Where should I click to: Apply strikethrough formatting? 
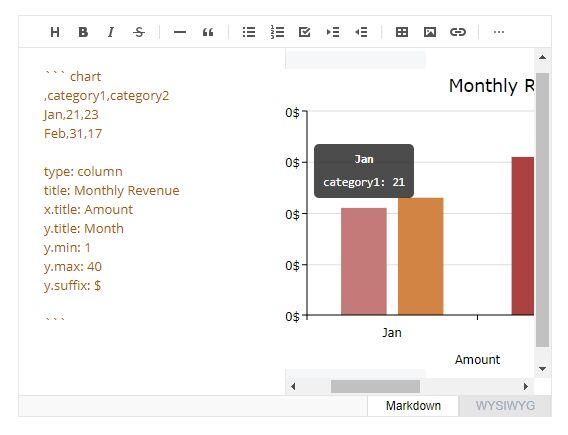[x=139, y=32]
